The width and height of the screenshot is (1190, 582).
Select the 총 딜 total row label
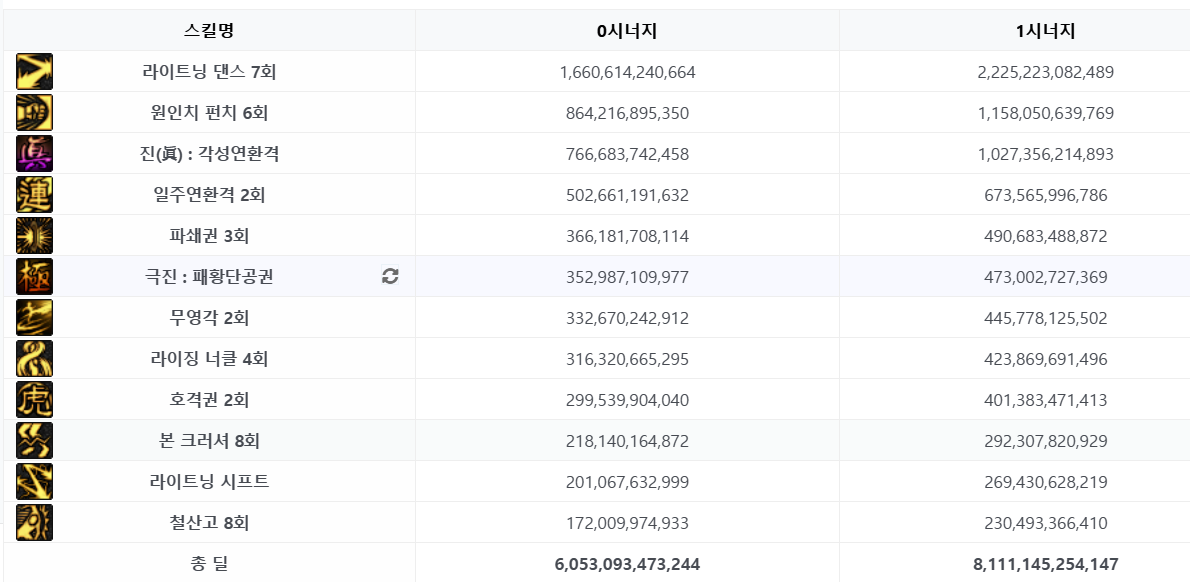[209, 565]
